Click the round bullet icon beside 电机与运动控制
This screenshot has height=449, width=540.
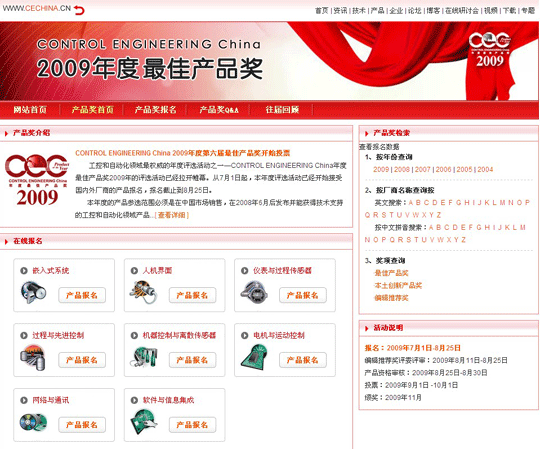pos(245,335)
